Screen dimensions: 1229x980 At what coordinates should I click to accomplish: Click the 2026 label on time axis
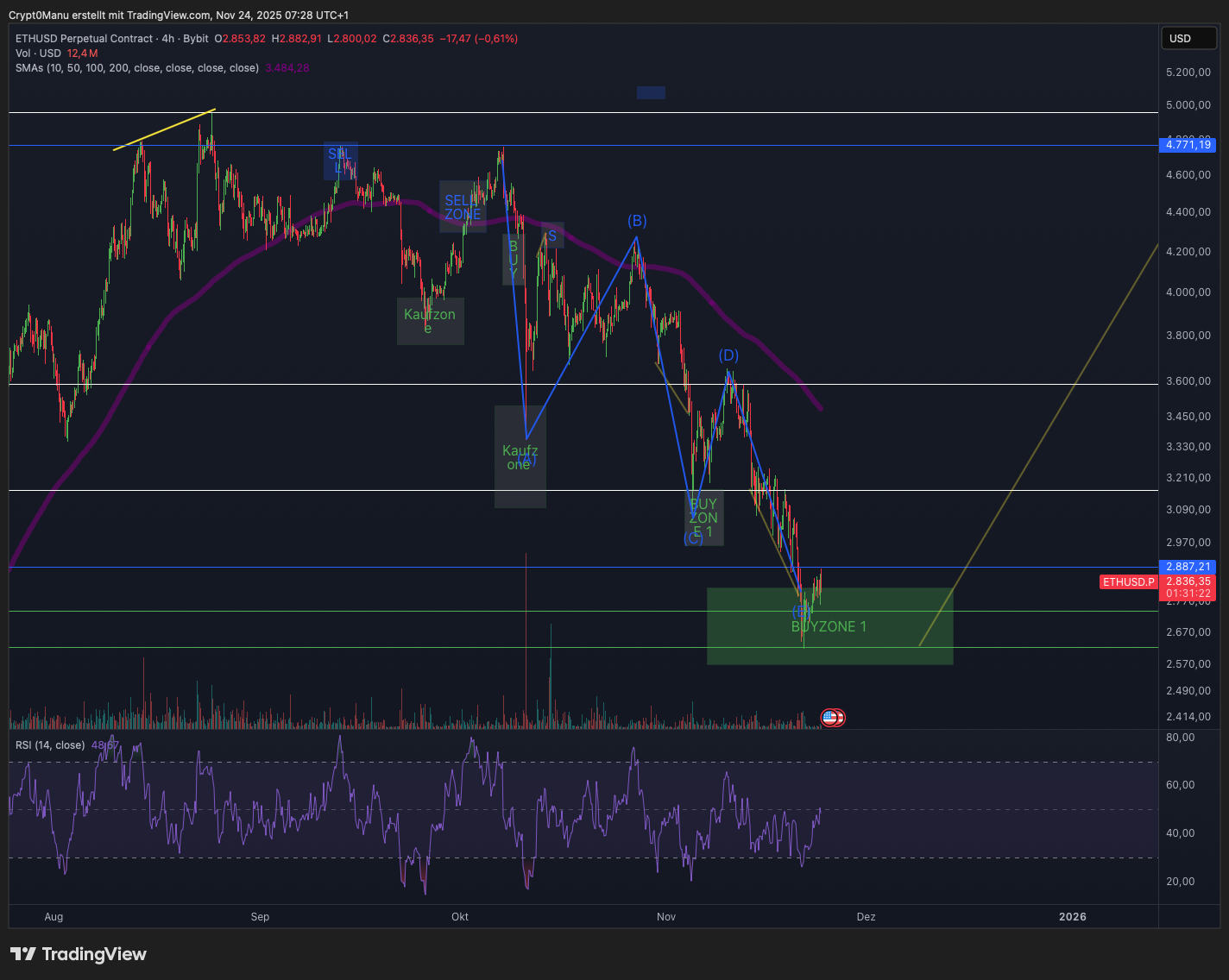1073,917
